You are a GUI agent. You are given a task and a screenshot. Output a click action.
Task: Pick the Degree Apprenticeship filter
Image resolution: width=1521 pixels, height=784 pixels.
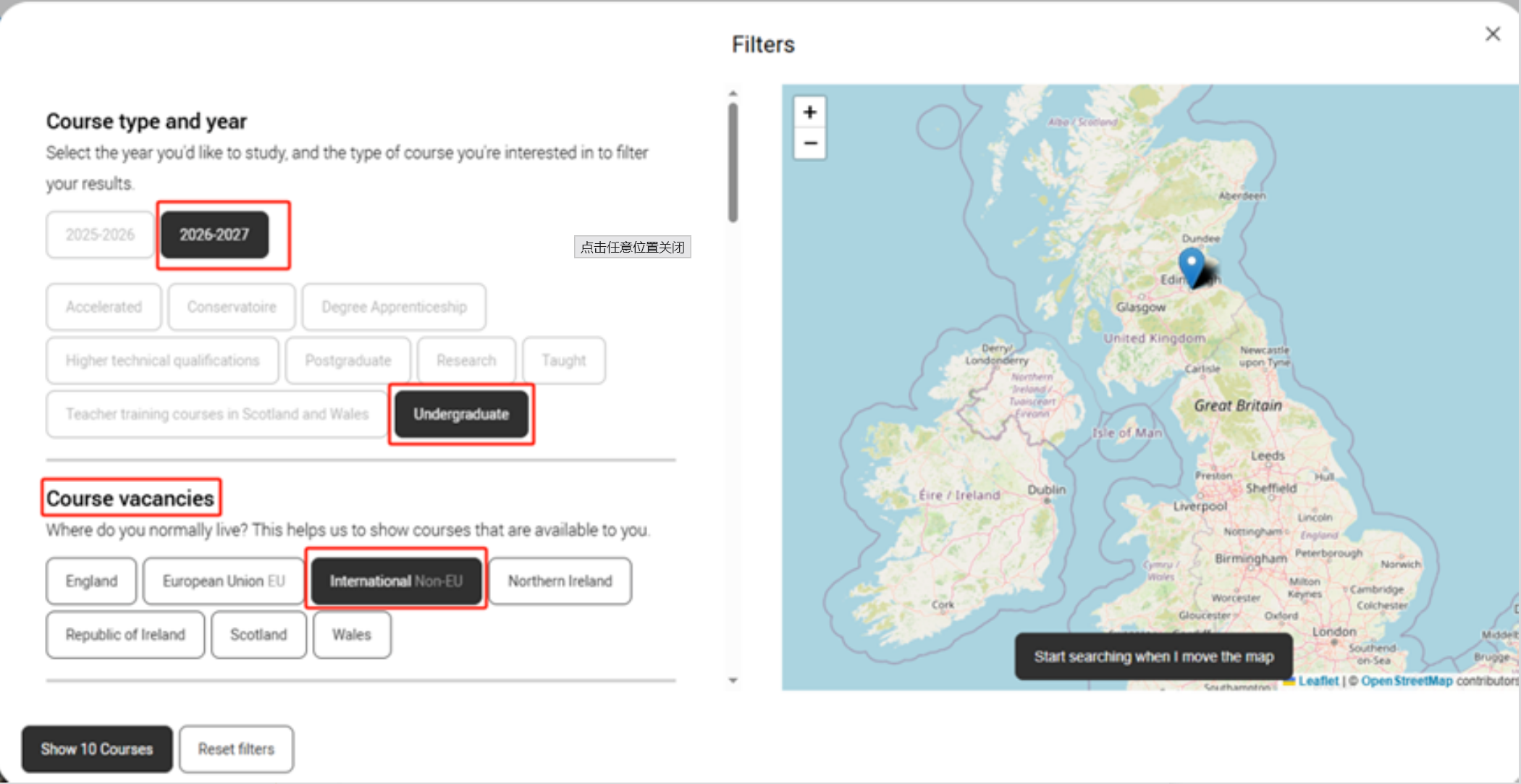pyautogui.click(x=394, y=307)
